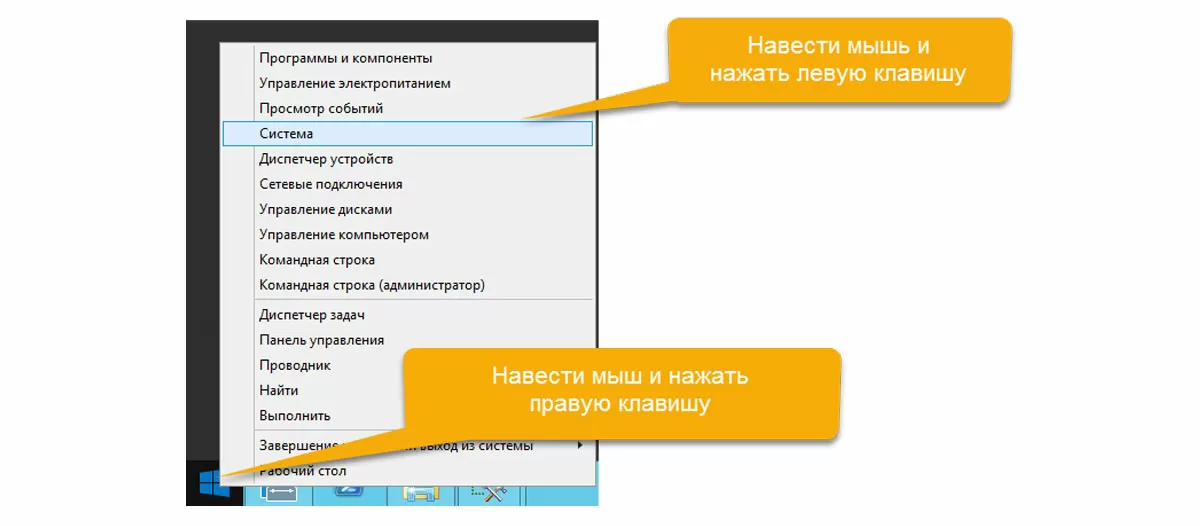The width and height of the screenshot is (1200, 526).
Task: Click the tools taskbar icon with wrench
Action: pos(490,493)
